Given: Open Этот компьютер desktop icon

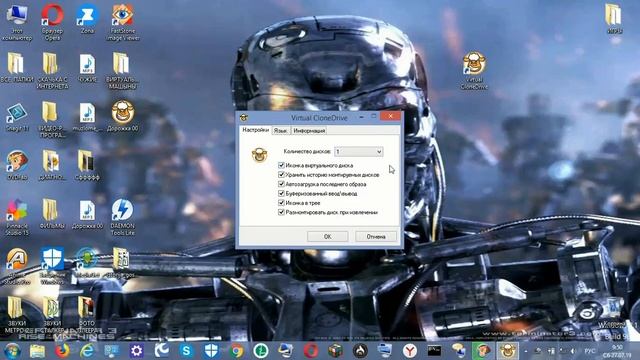Looking at the screenshot, I should pos(17,21).
